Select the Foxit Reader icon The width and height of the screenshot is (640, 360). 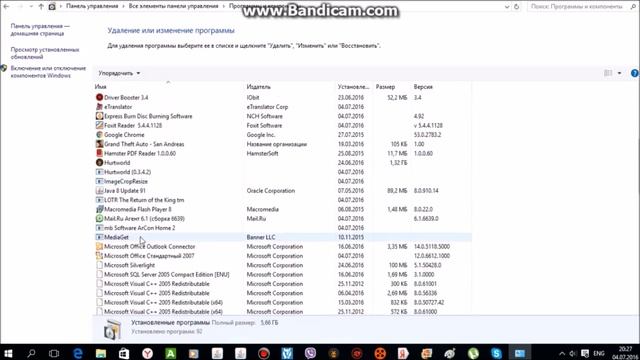(x=99, y=125)
